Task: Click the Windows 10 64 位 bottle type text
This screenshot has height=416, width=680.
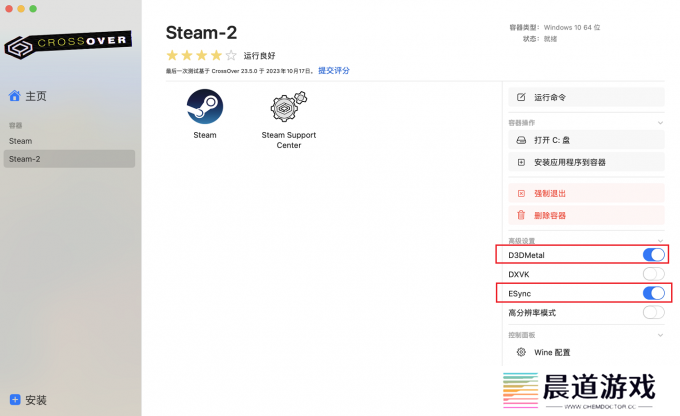Action: coord(572,27)
